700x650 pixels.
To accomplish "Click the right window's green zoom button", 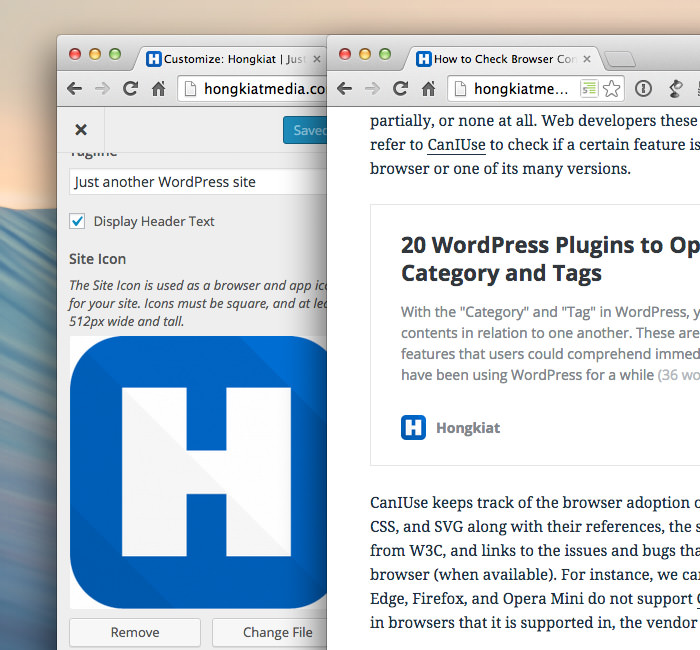I will tap(385, 54).
